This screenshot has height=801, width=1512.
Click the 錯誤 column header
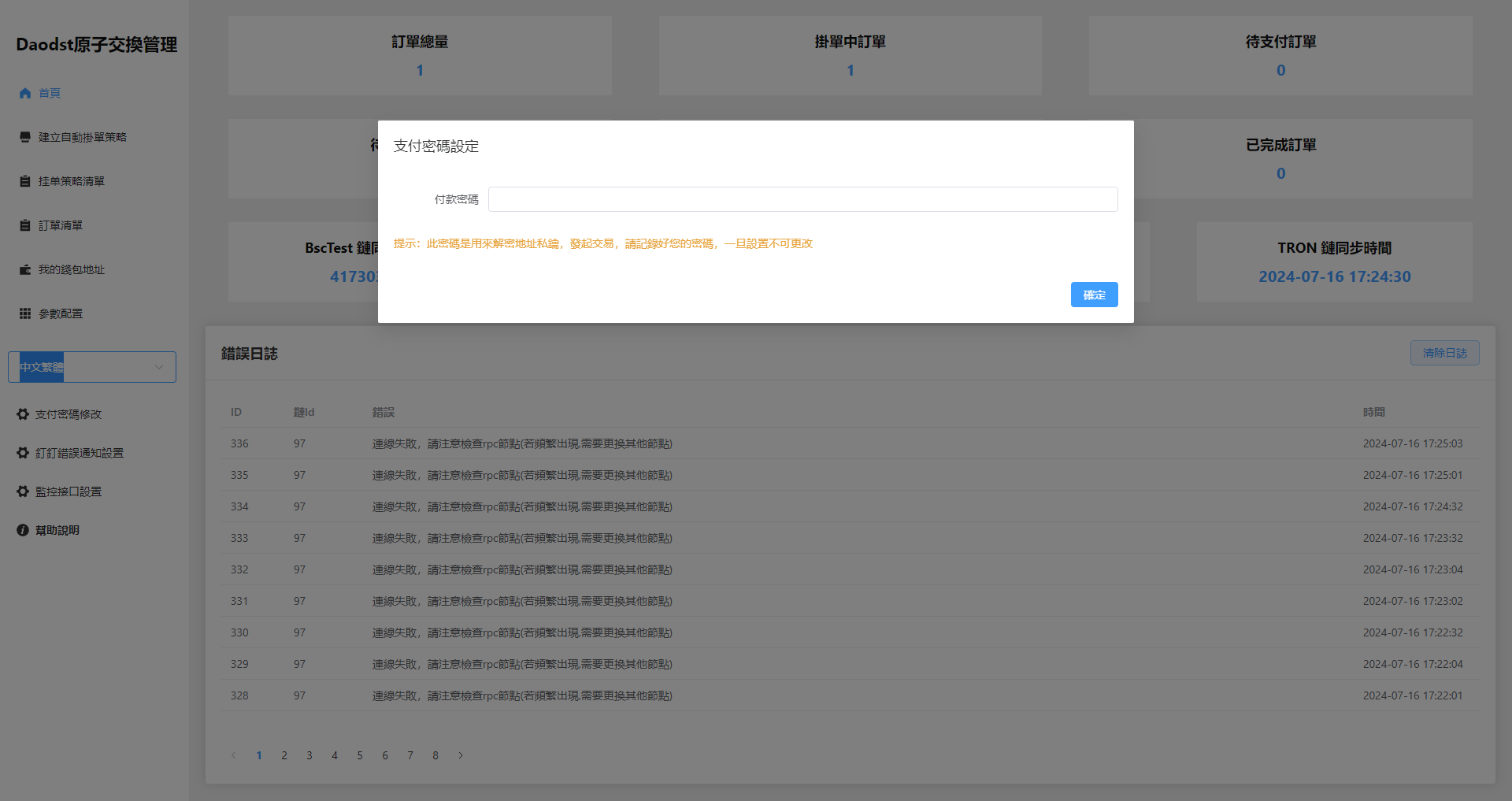click(x=384, y=412)
